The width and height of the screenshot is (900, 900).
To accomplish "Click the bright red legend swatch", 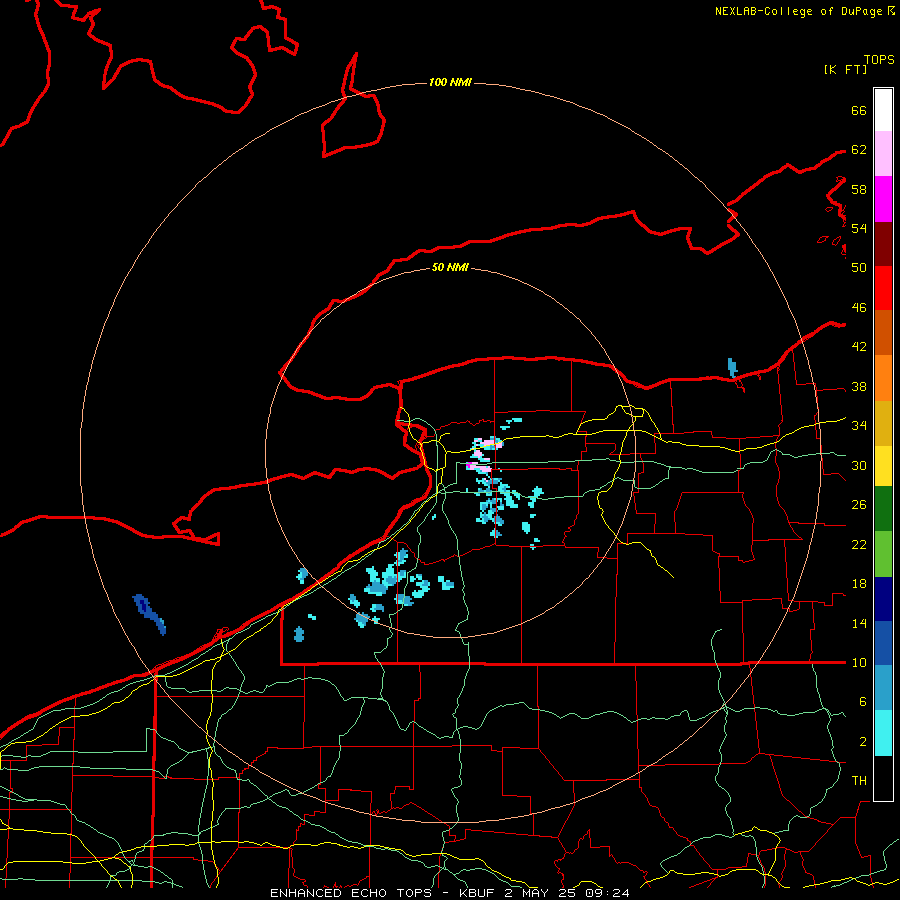I will coord(883,288).
